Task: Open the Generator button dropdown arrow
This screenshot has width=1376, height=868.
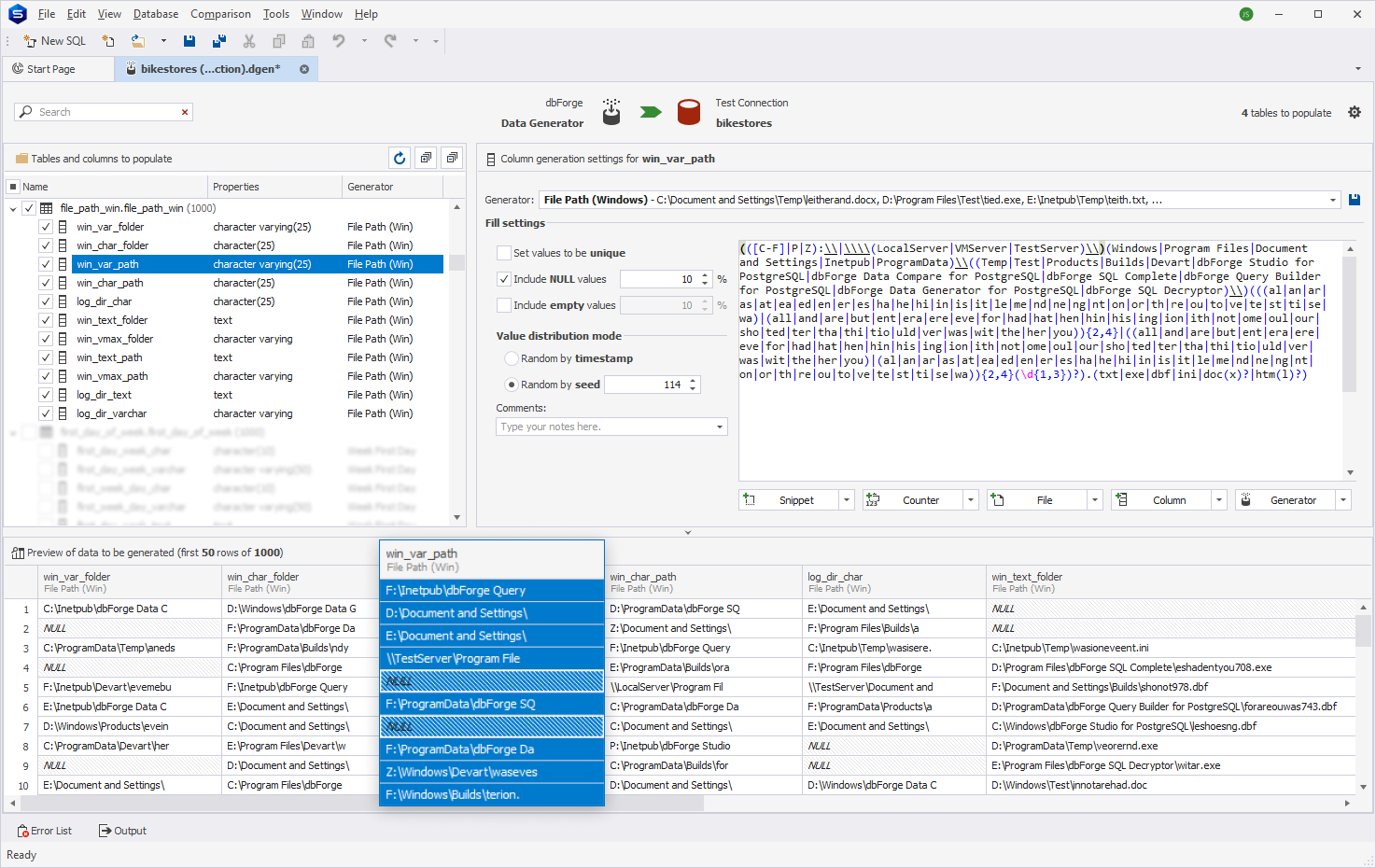Action: (x=1343, y=500)
